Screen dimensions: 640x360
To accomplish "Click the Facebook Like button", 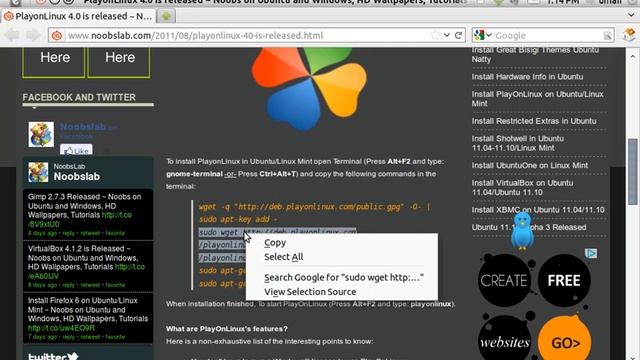I will coord(76,150).
